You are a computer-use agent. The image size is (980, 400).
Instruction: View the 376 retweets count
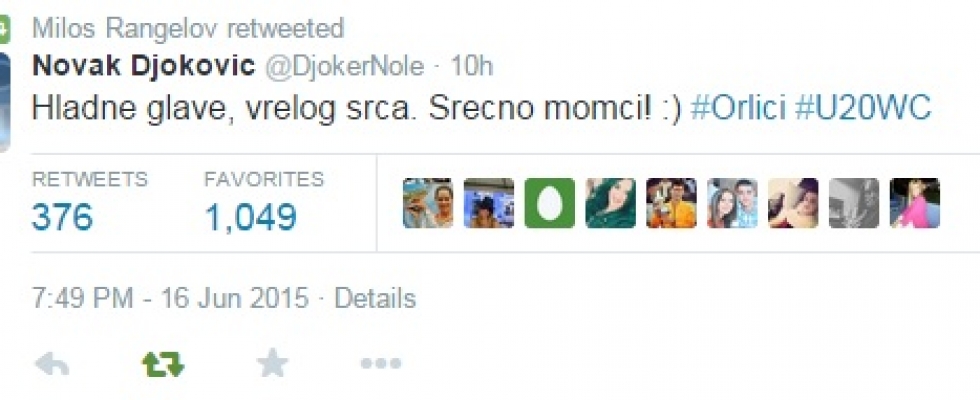(x=62, y=218)
